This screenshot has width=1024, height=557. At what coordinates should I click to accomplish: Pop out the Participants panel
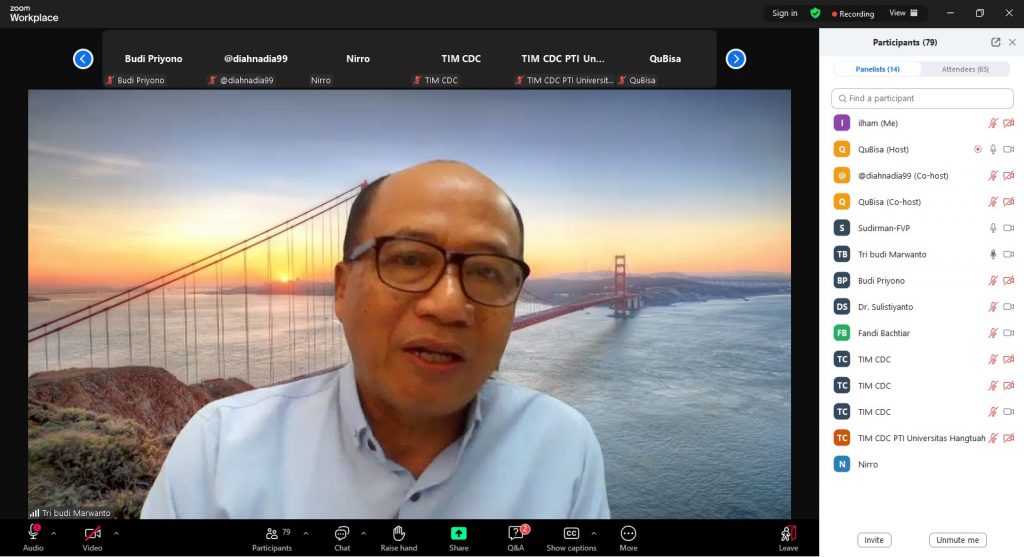point(995,42)
